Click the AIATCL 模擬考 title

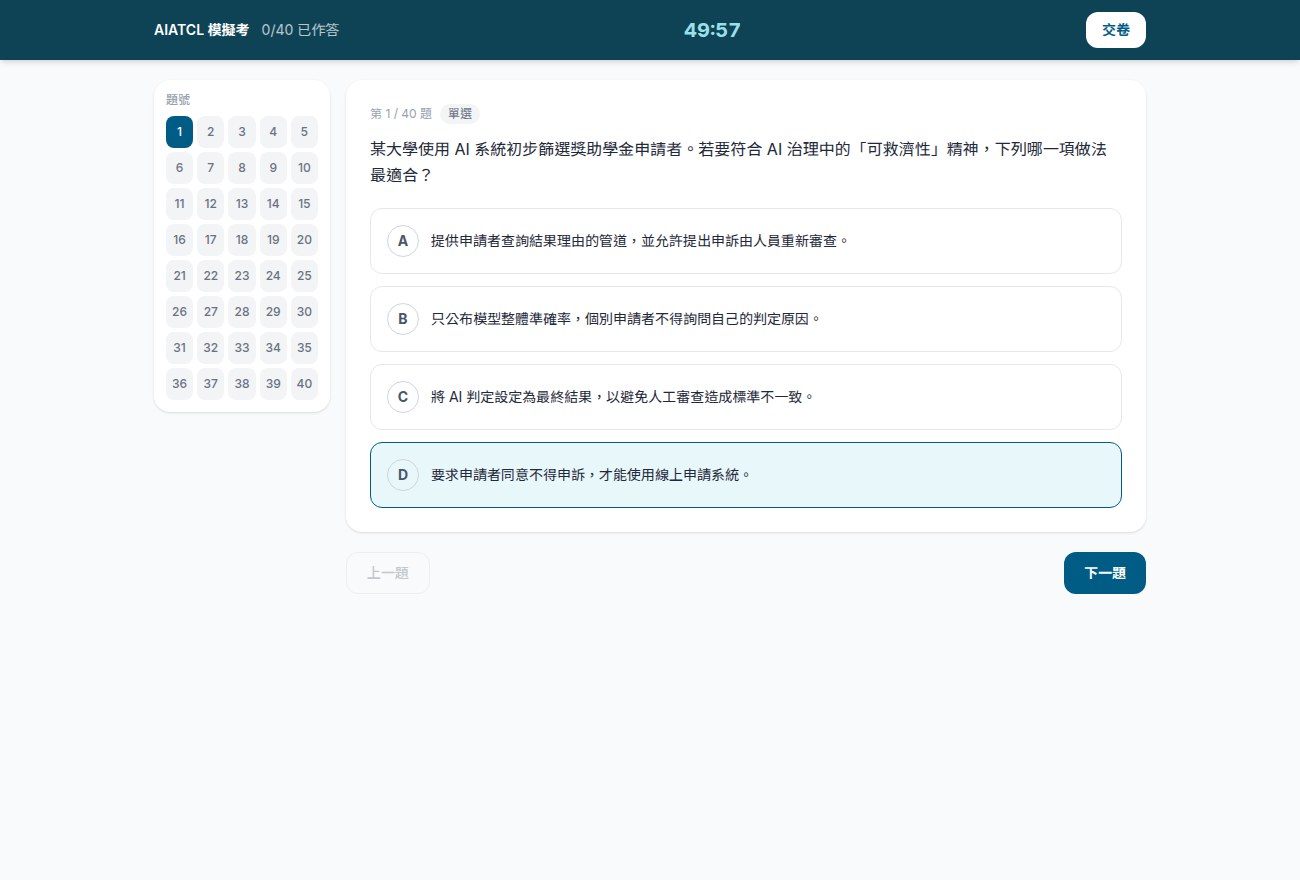click(201, 30)
